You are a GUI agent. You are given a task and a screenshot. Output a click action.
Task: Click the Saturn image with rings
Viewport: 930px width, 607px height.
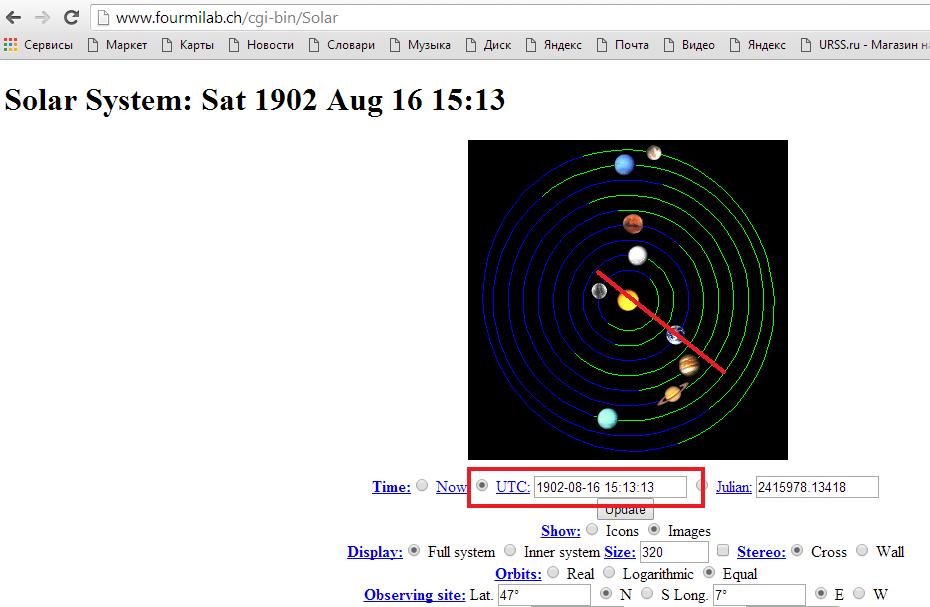(672, 394)
